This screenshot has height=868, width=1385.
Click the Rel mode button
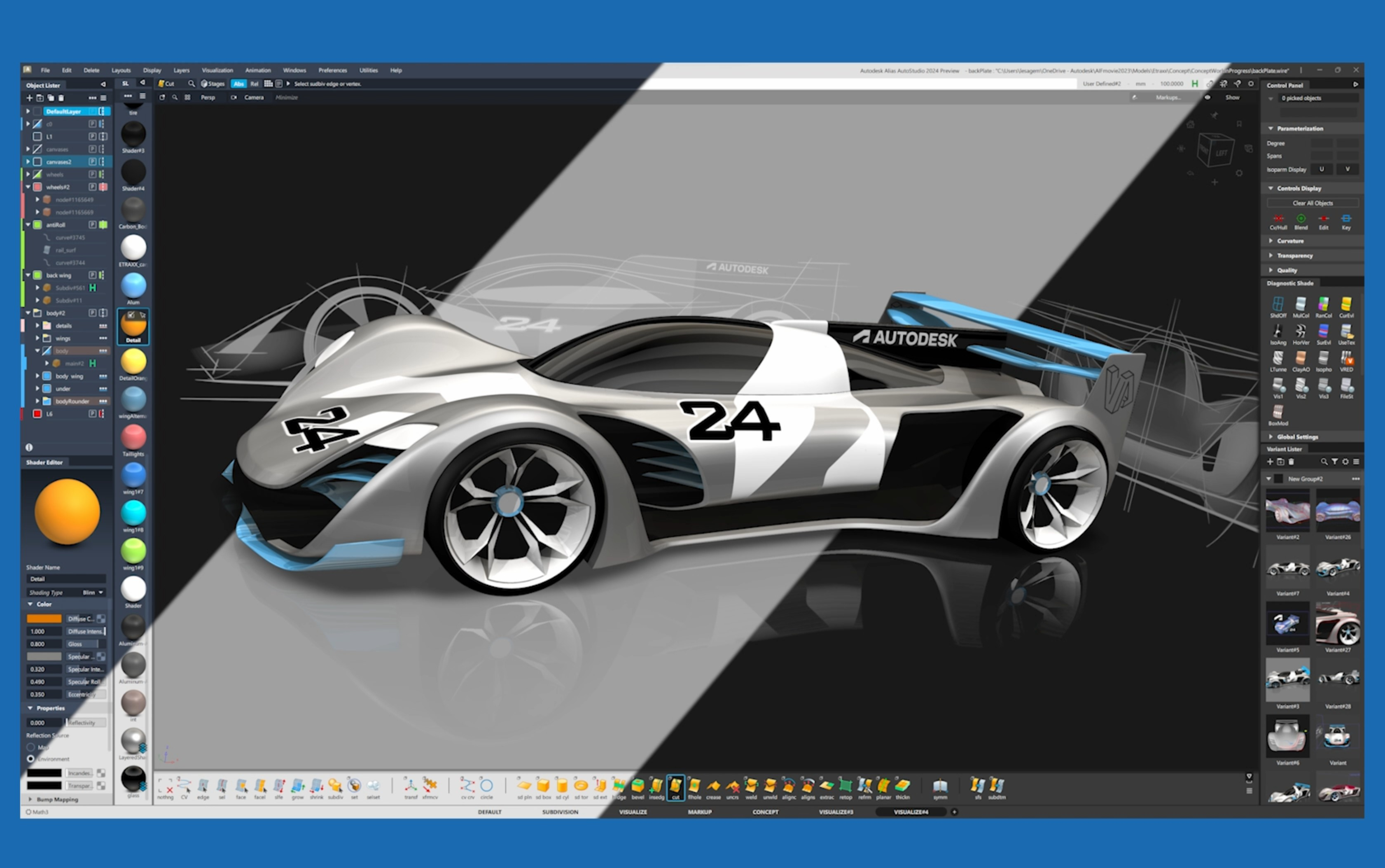255,84
